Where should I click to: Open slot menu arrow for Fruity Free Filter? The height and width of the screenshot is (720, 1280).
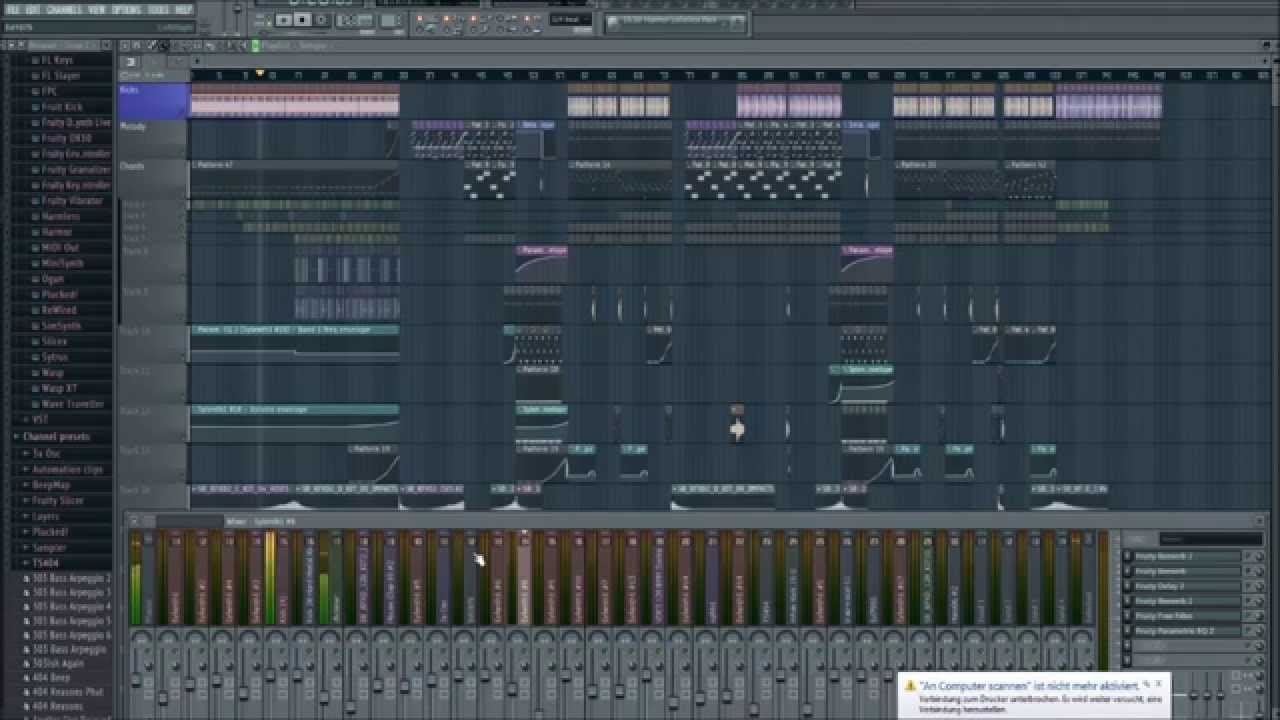coord(1127,616)
